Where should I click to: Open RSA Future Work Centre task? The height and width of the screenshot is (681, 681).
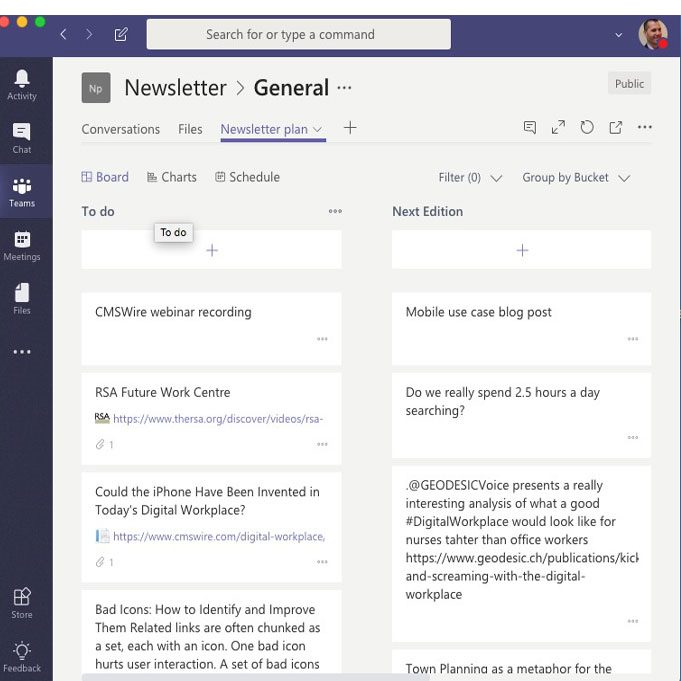212,419
